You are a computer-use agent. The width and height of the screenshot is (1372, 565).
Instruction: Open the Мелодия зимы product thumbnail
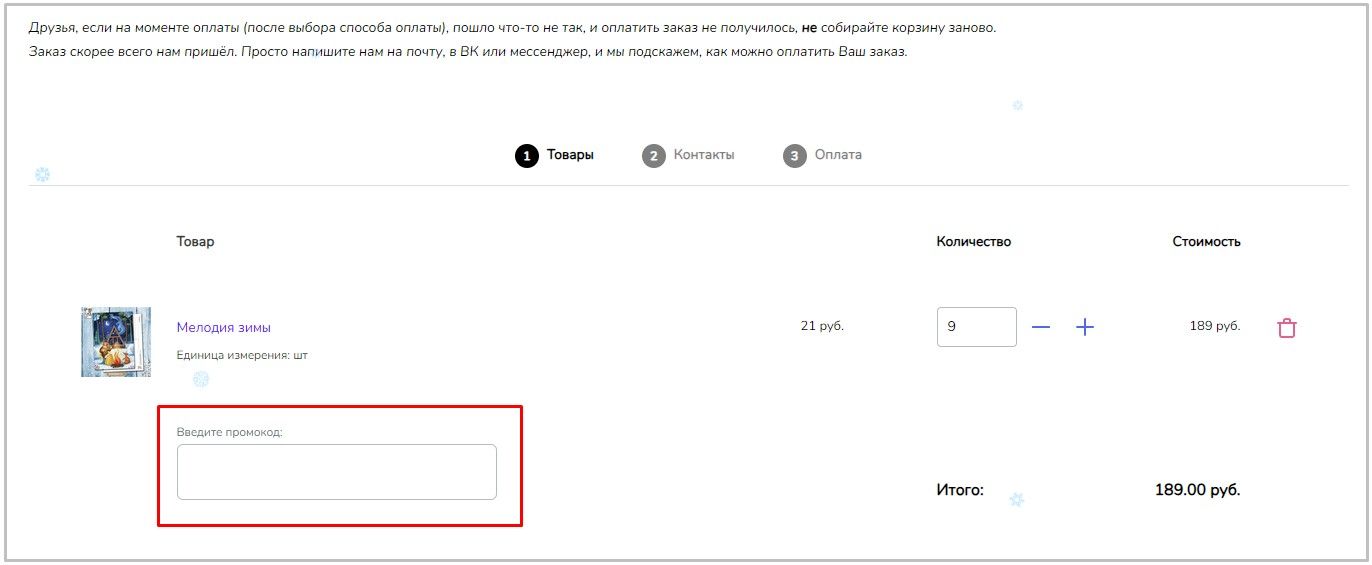coord(116,342)
